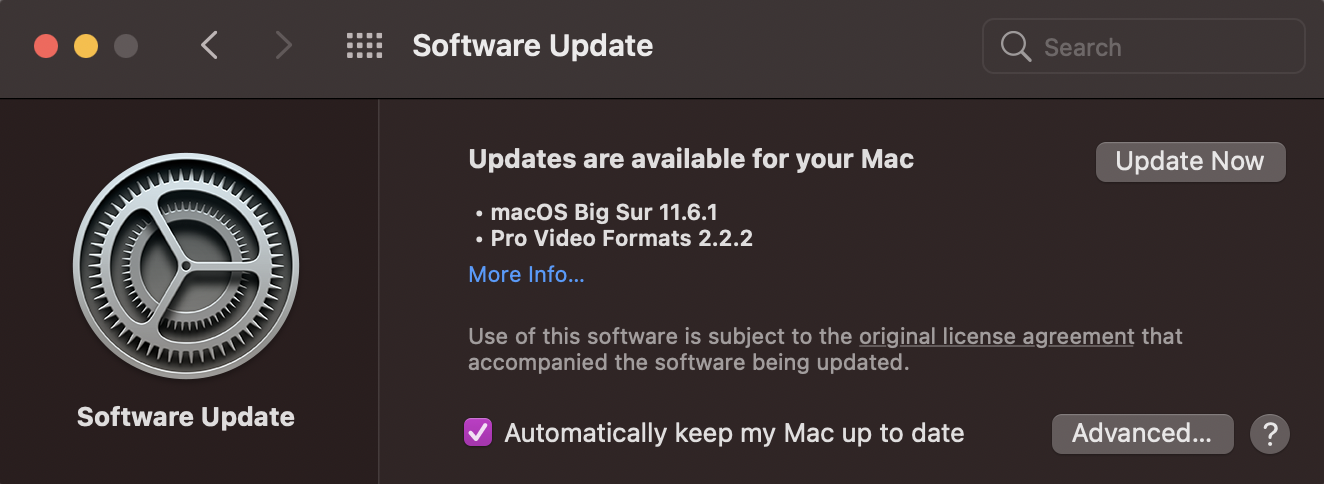Screen dimensions: 1324x484
Task: Focus the Search input field
Action: point(1160,47)
